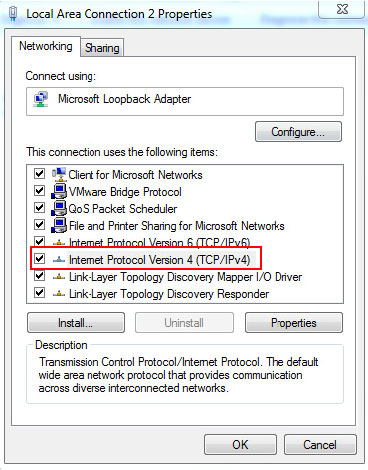Click the Client for Microsoft Networks icon

tap(59, 174)
